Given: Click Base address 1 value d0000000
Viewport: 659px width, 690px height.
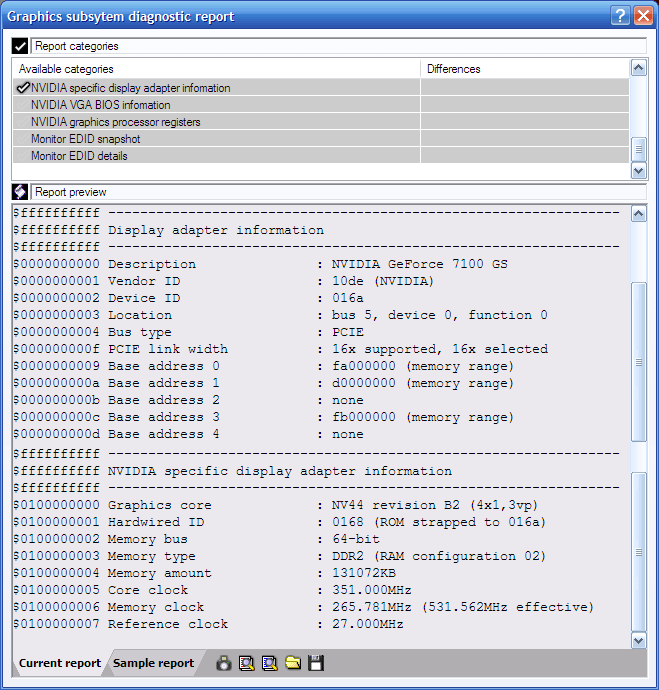Looking at the screenshot, I should pyautogui.click(x=364, y=383).
